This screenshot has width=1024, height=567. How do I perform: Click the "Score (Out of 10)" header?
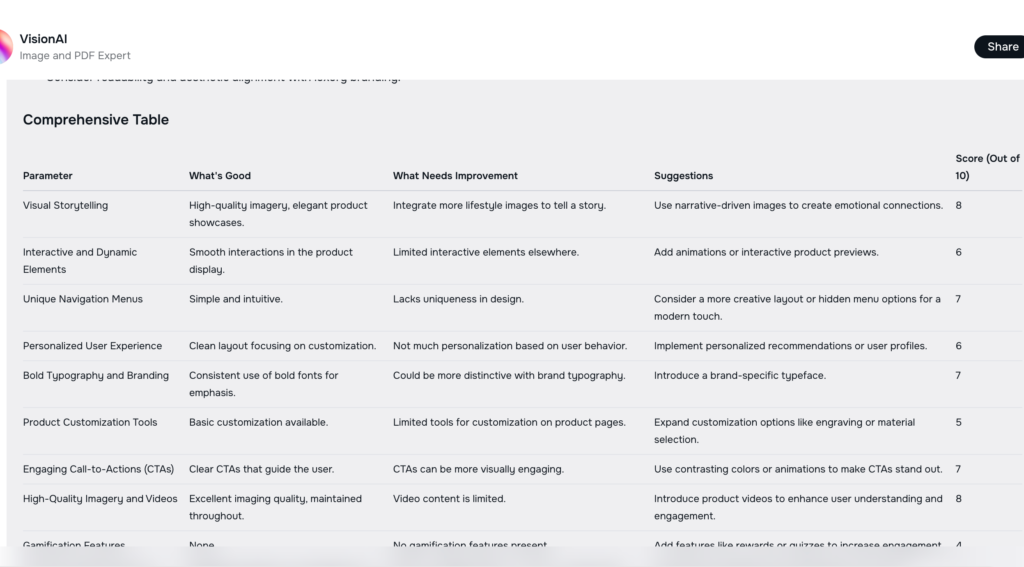pos(987,167)
